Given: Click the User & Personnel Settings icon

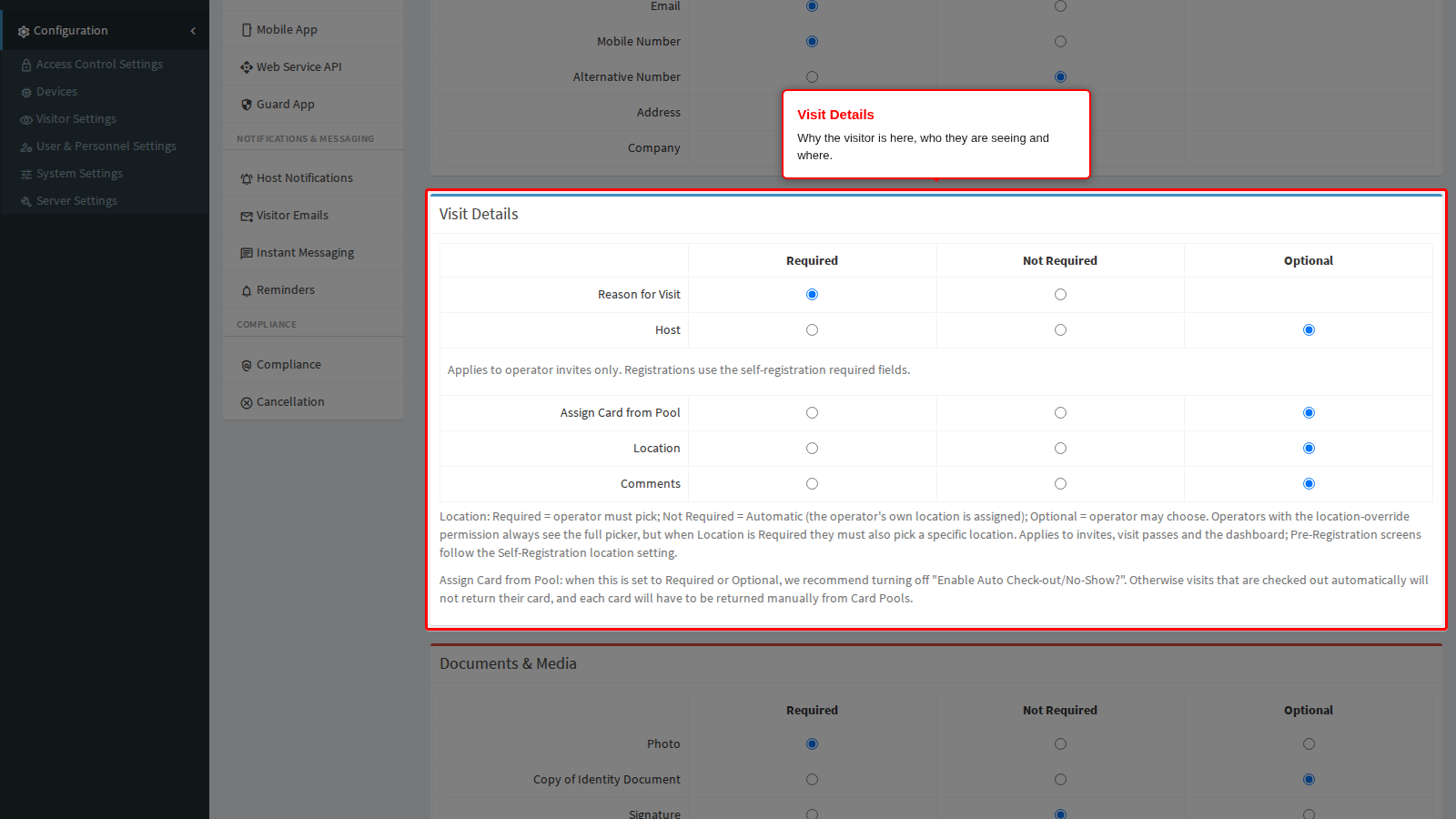Looking at the screenshot, I should pos(26,147).
